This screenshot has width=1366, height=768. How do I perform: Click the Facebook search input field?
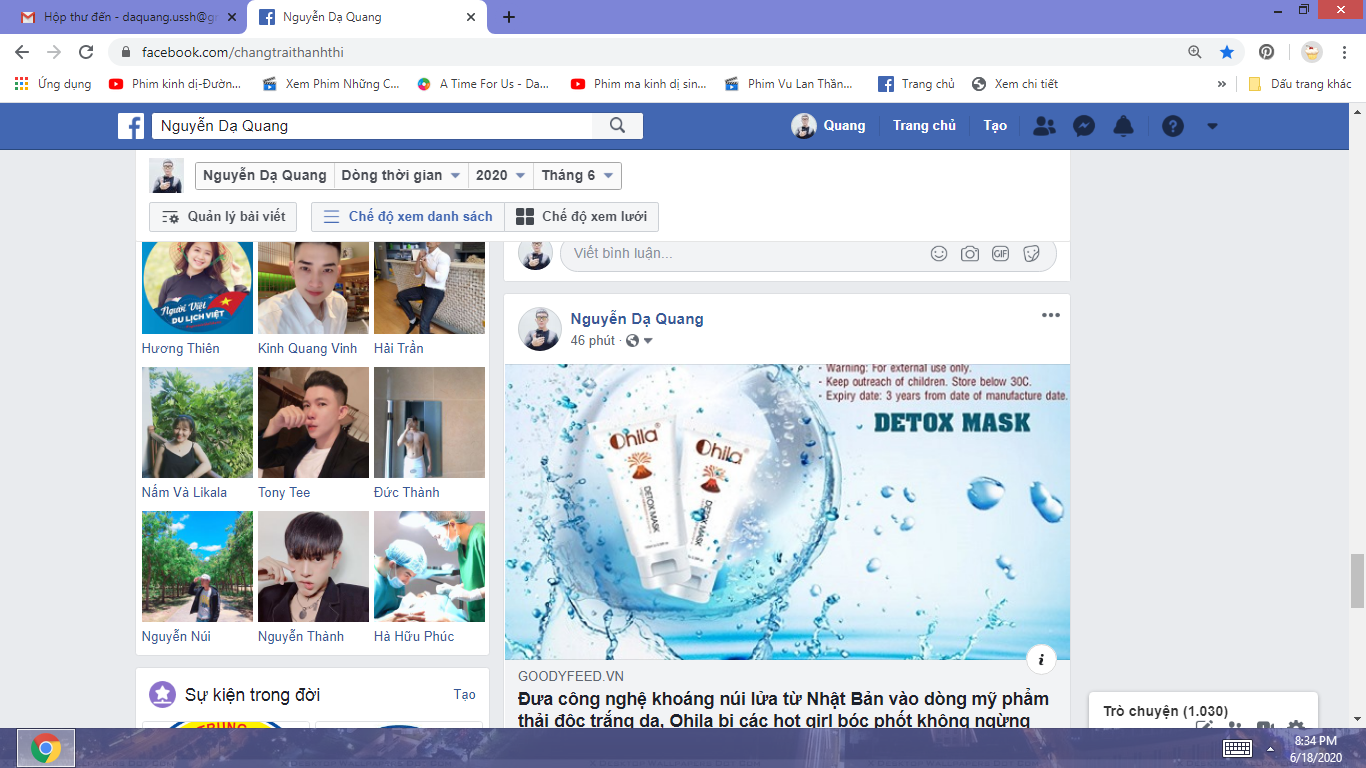(x=373, y=126)
